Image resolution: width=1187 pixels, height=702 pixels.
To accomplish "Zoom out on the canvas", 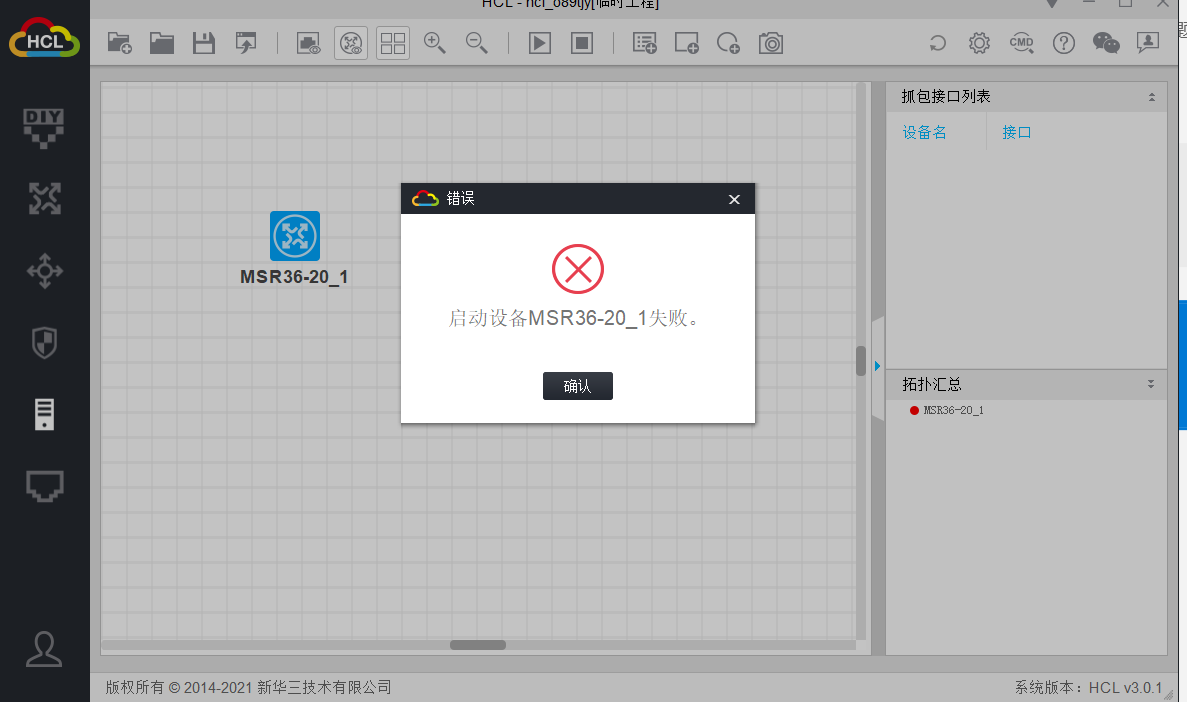I will click(477, 43).
